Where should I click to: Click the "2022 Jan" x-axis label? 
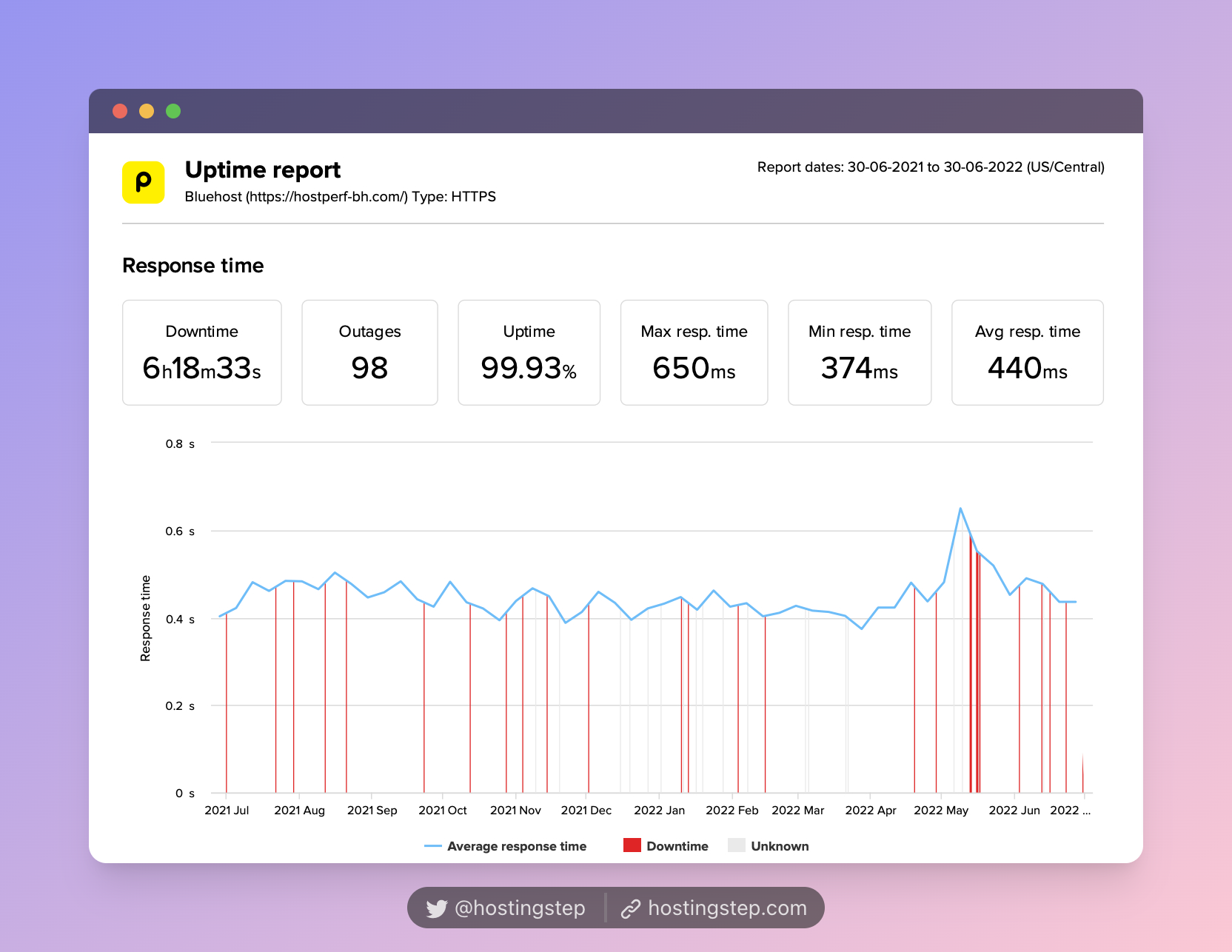click(660, 811)
